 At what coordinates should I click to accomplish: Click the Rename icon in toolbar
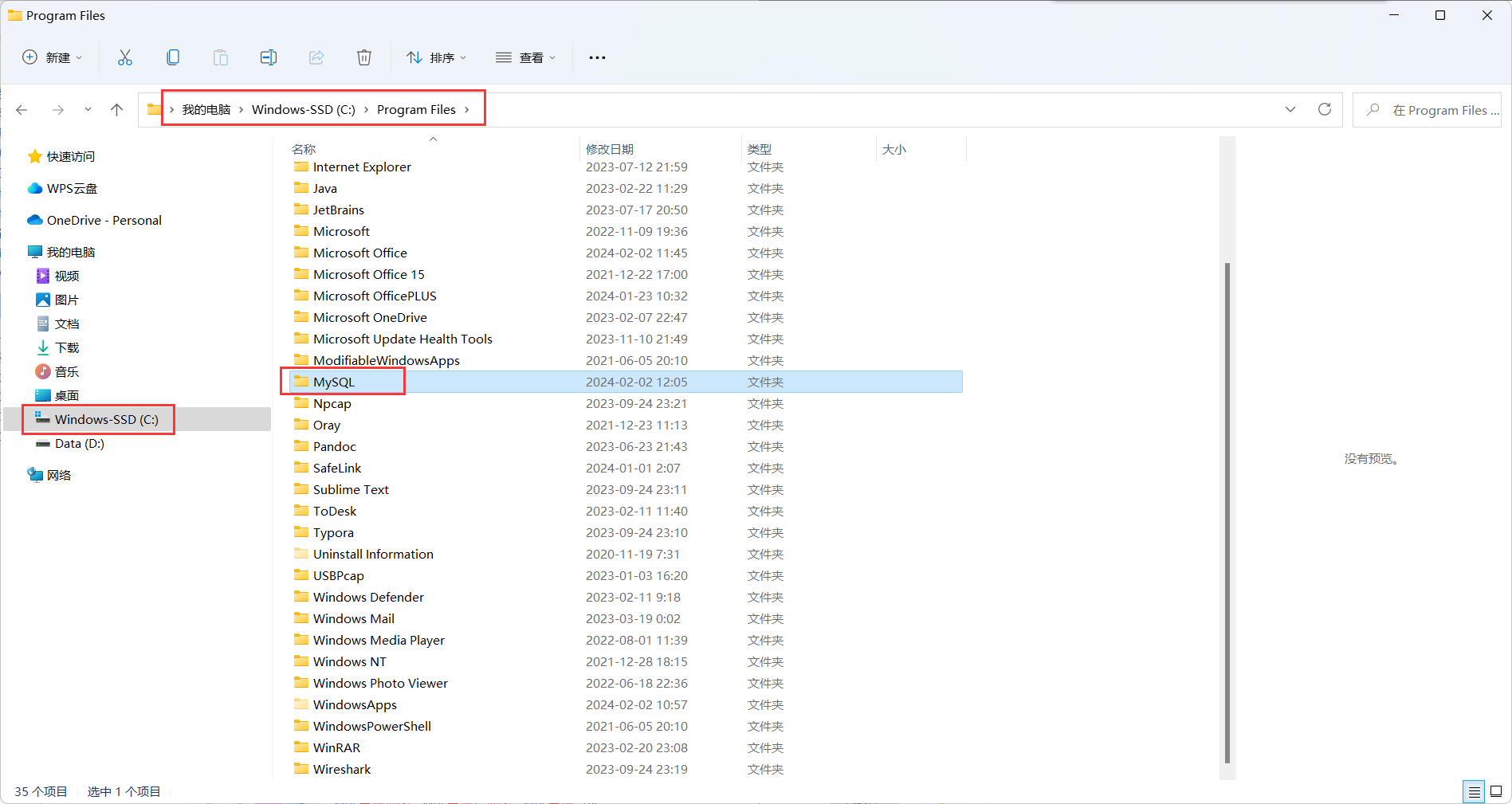[269, 57]
